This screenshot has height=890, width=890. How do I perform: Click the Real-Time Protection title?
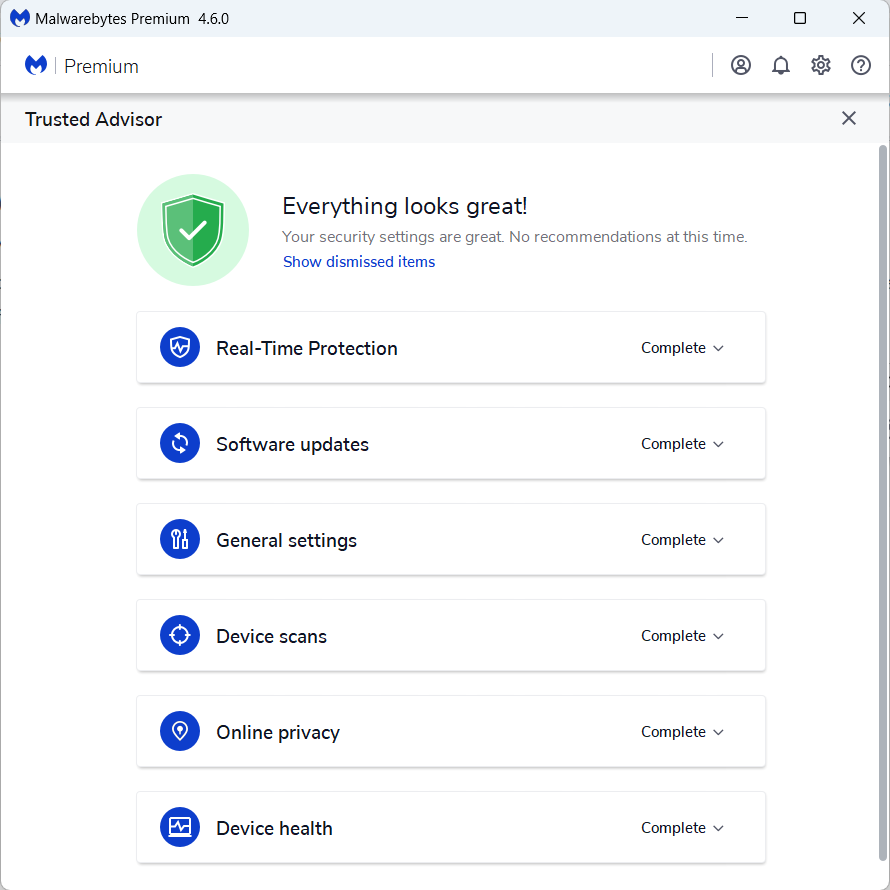point(307,348)
